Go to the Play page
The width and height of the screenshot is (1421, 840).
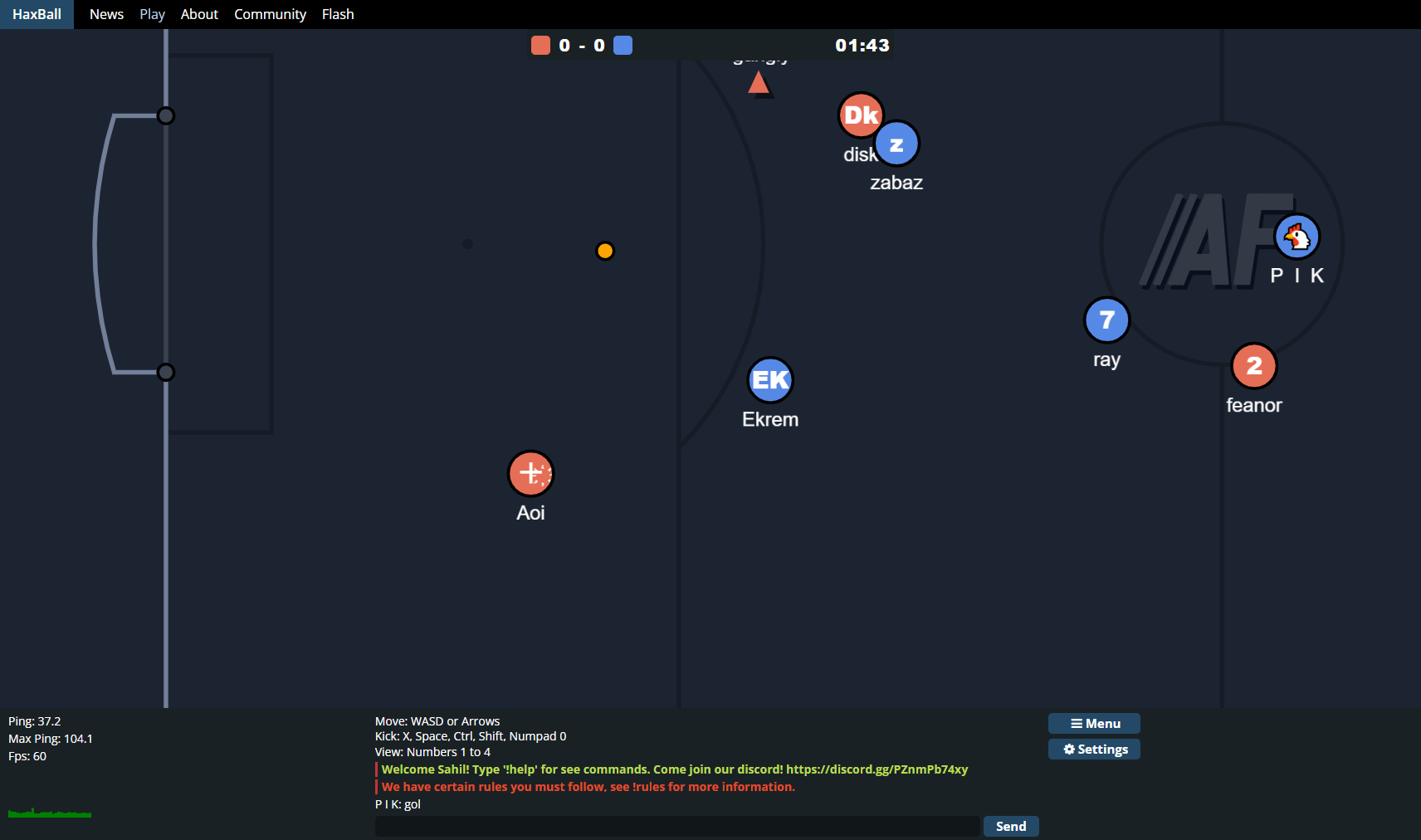tap(152, 14)
